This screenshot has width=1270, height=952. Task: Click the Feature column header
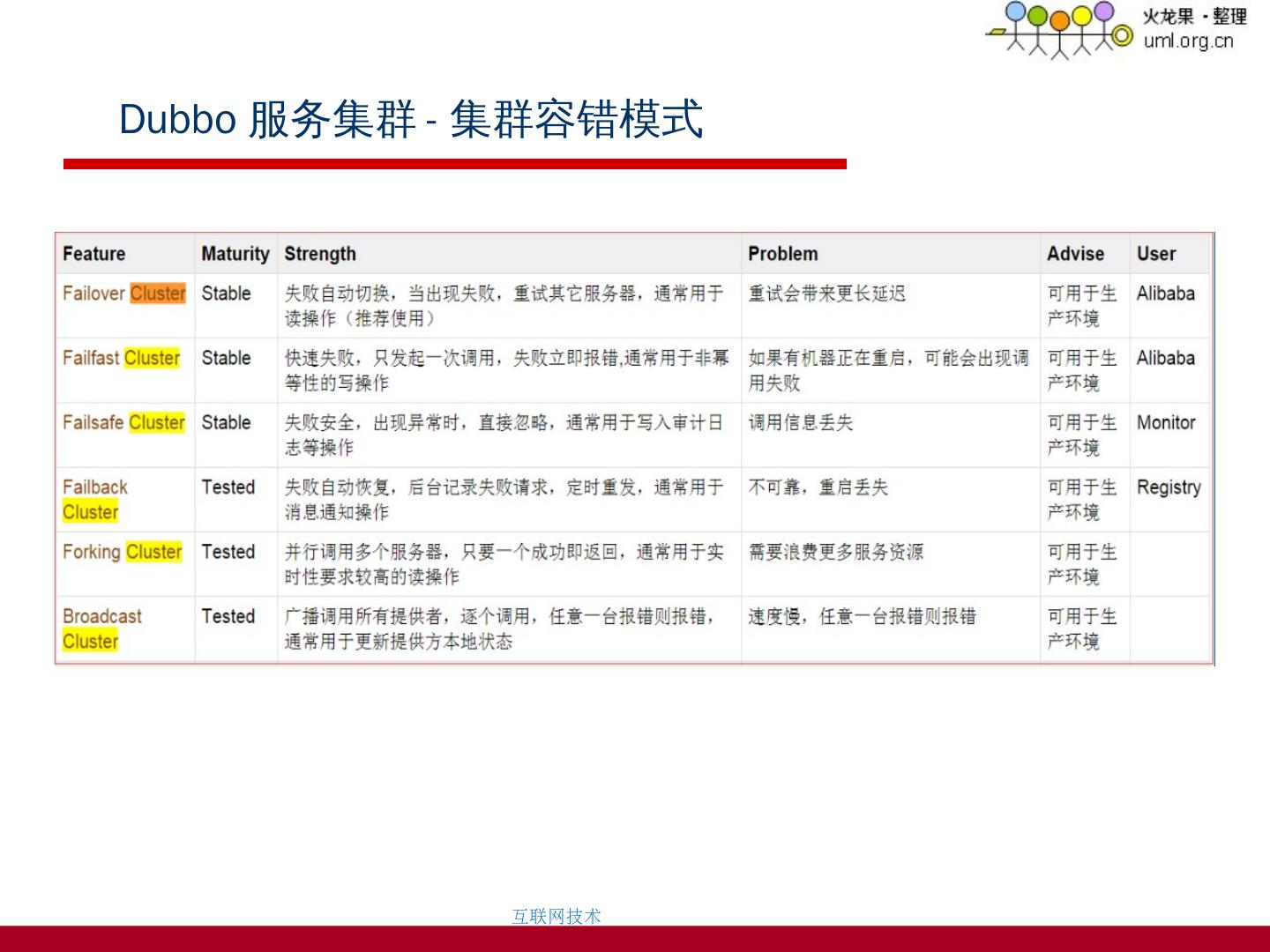93,254
